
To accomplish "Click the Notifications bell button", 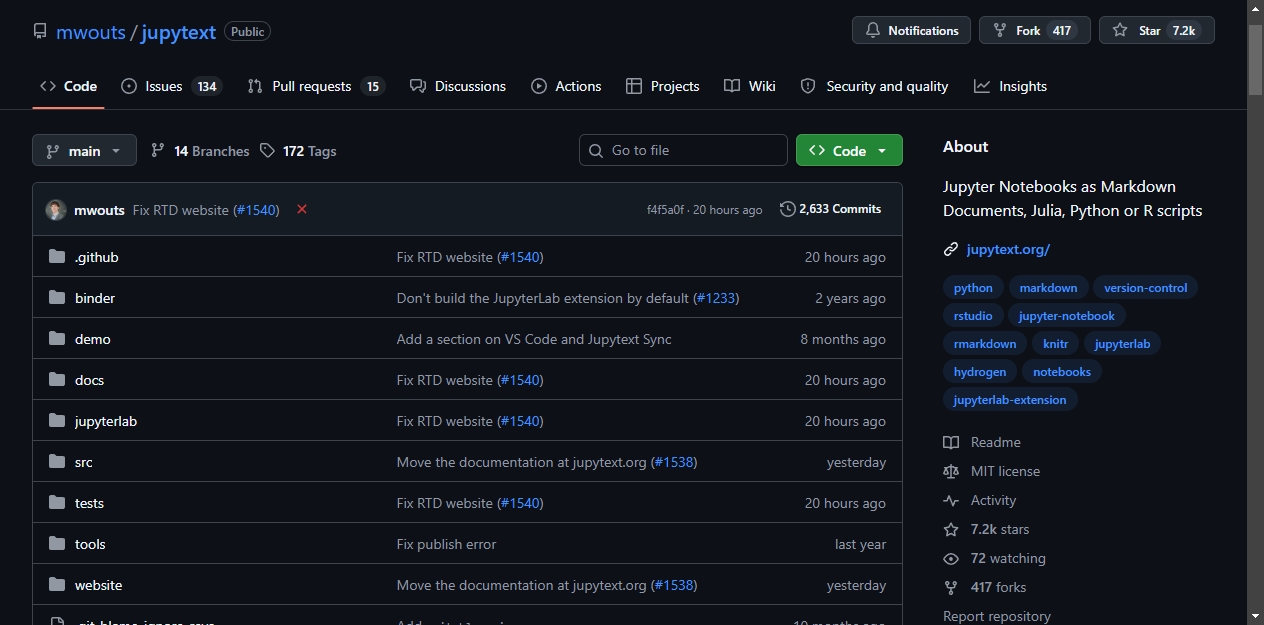I will (x=912, y=30).
